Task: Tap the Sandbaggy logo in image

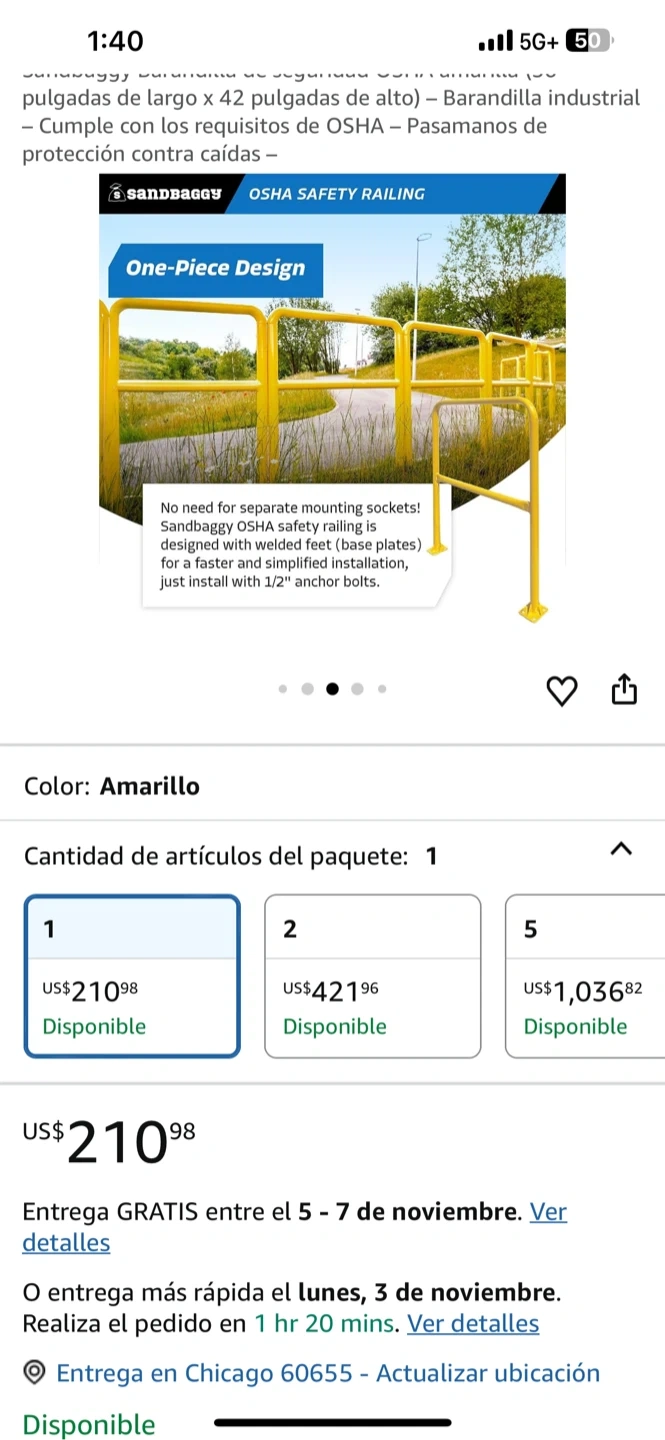Action: coord(167,194)
